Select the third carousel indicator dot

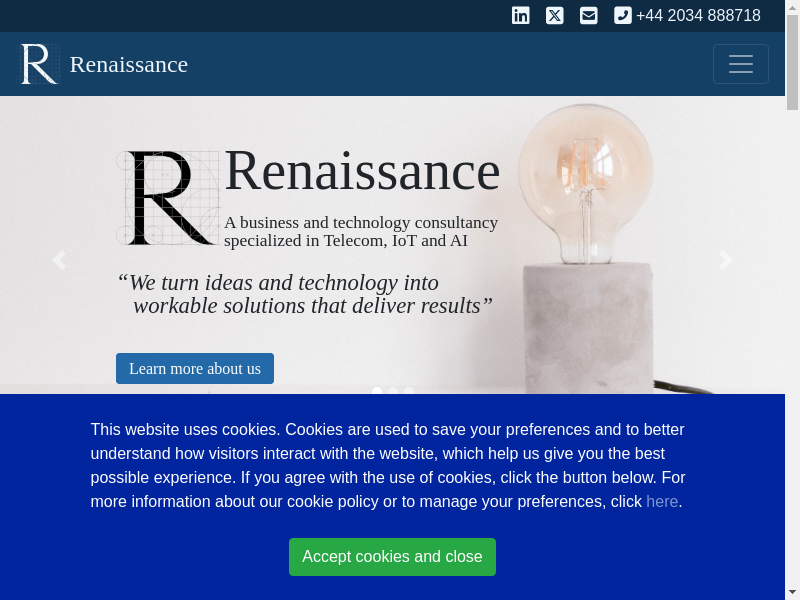point(409,391)
